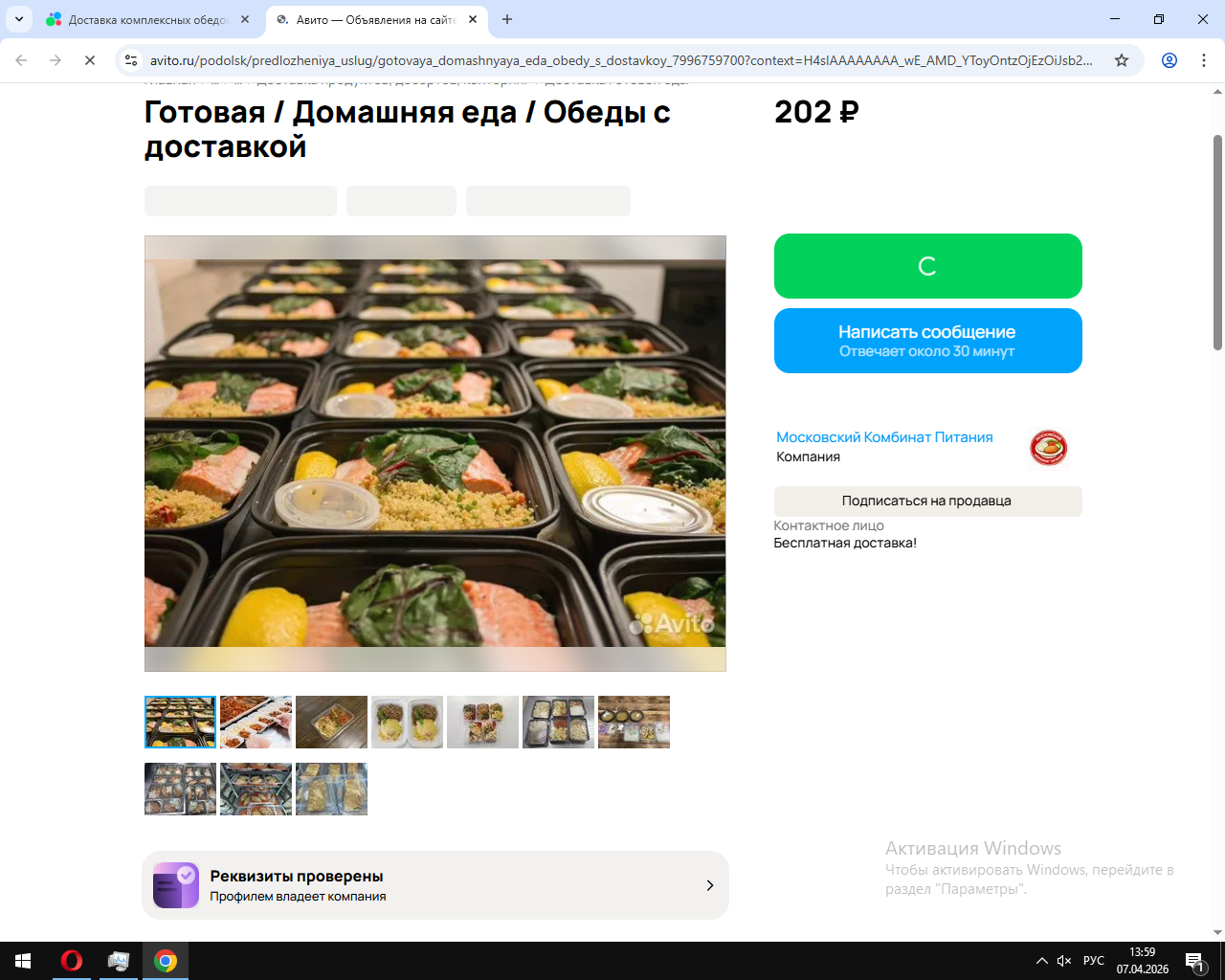Stop loading the current page
The image size is (1225, 980).
(x=90, y=60)
